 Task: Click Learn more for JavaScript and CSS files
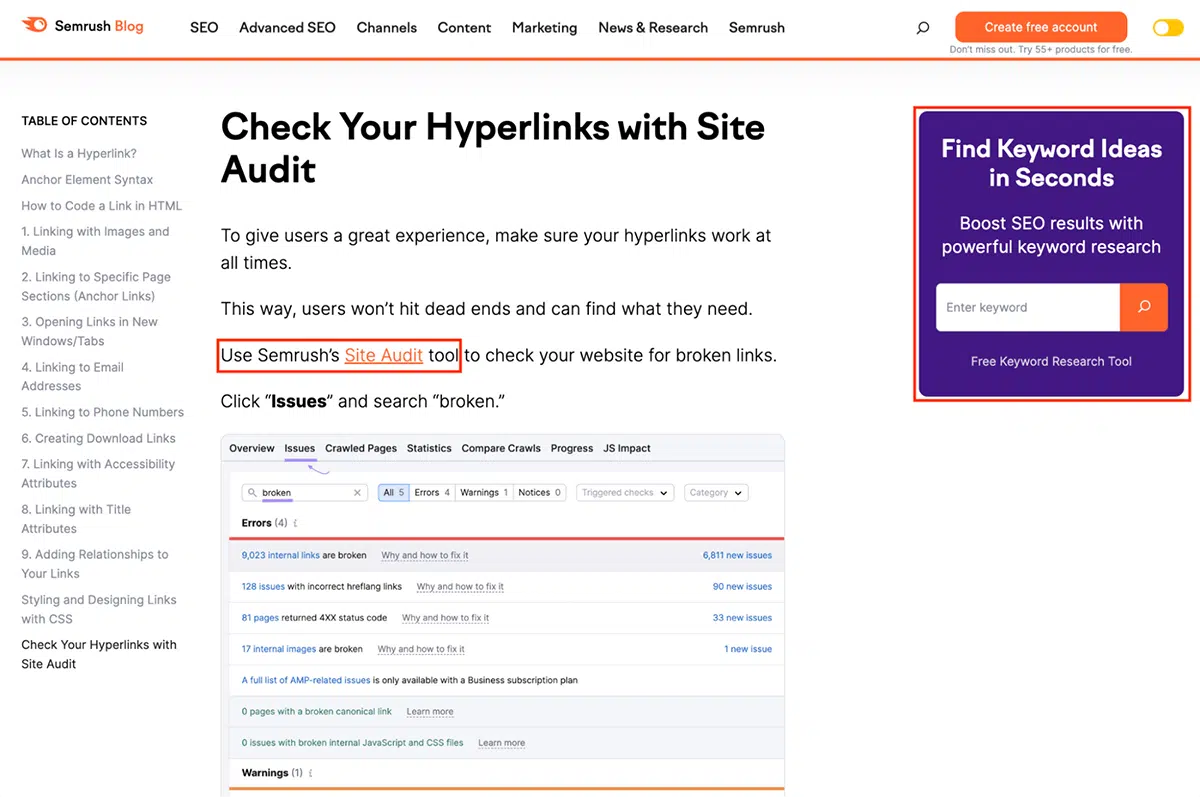[x=501, y=743]
